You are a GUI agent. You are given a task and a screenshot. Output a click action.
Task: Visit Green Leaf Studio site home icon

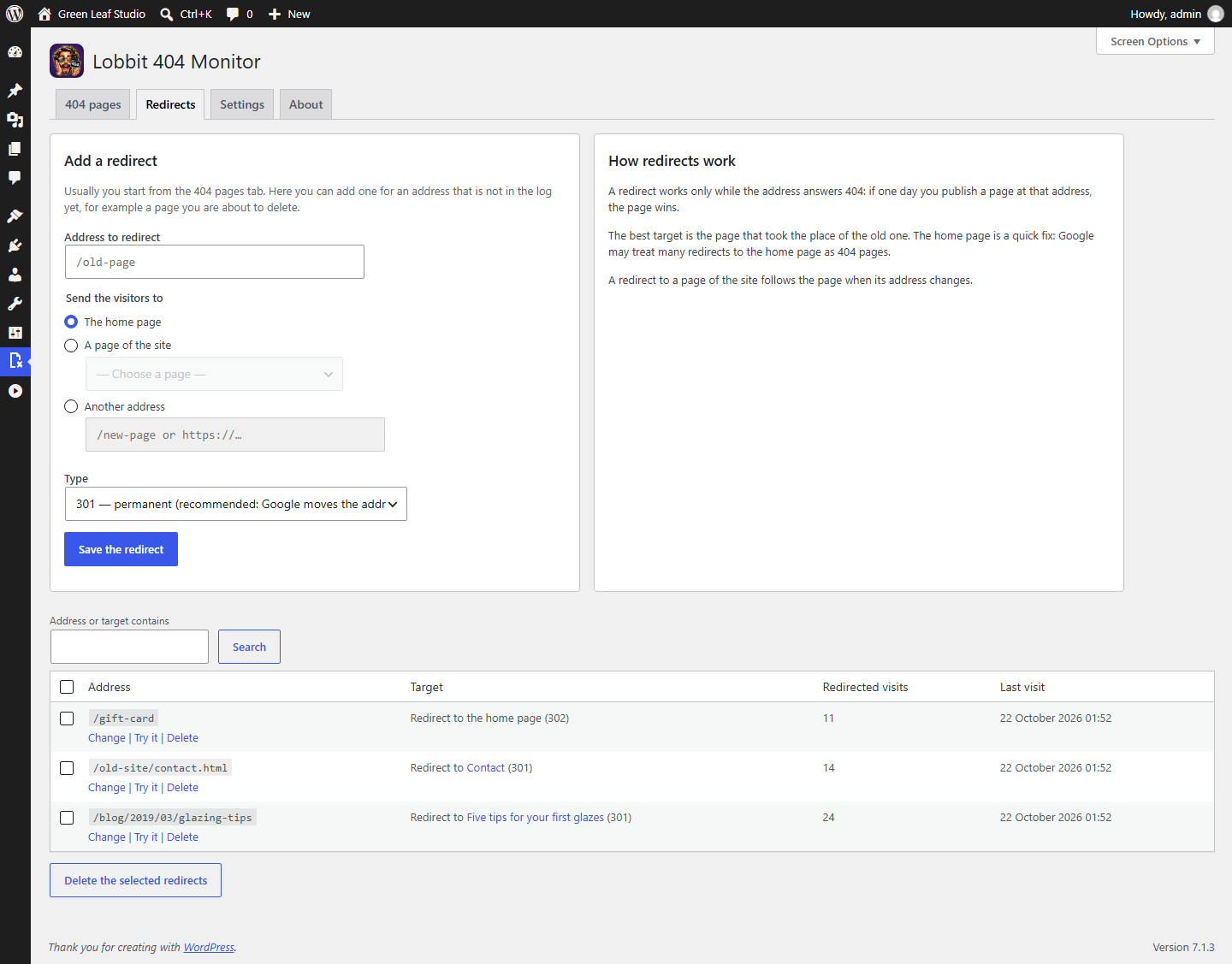(x=44, y=14)
